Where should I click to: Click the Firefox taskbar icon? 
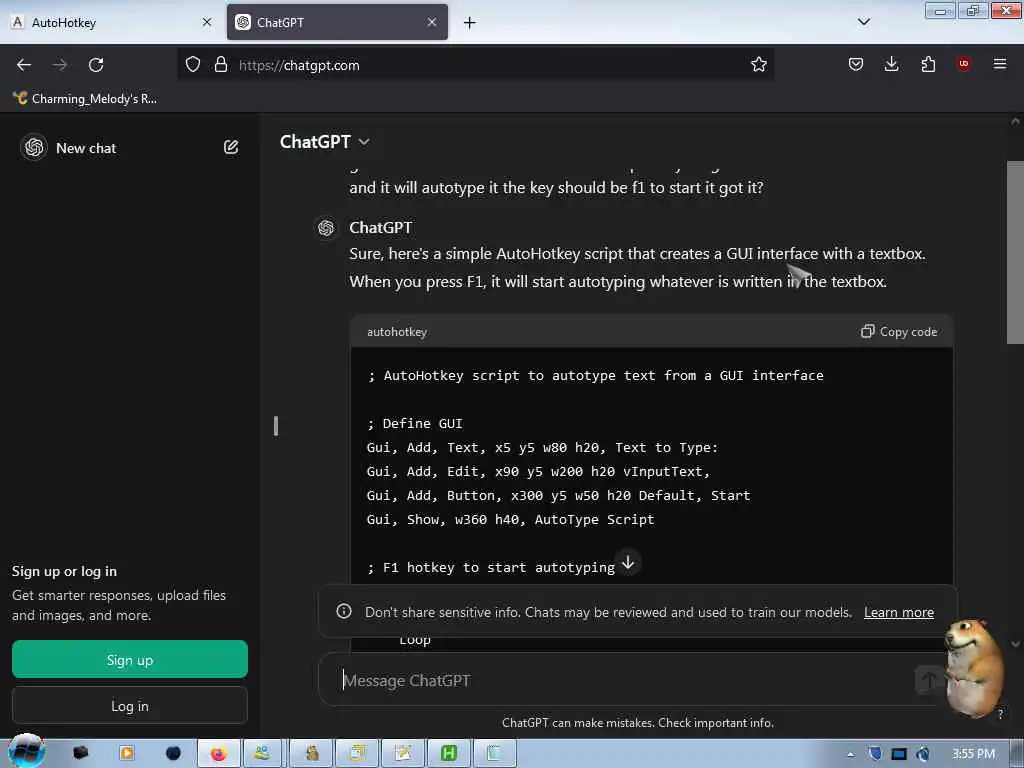(x=218, y=754)
